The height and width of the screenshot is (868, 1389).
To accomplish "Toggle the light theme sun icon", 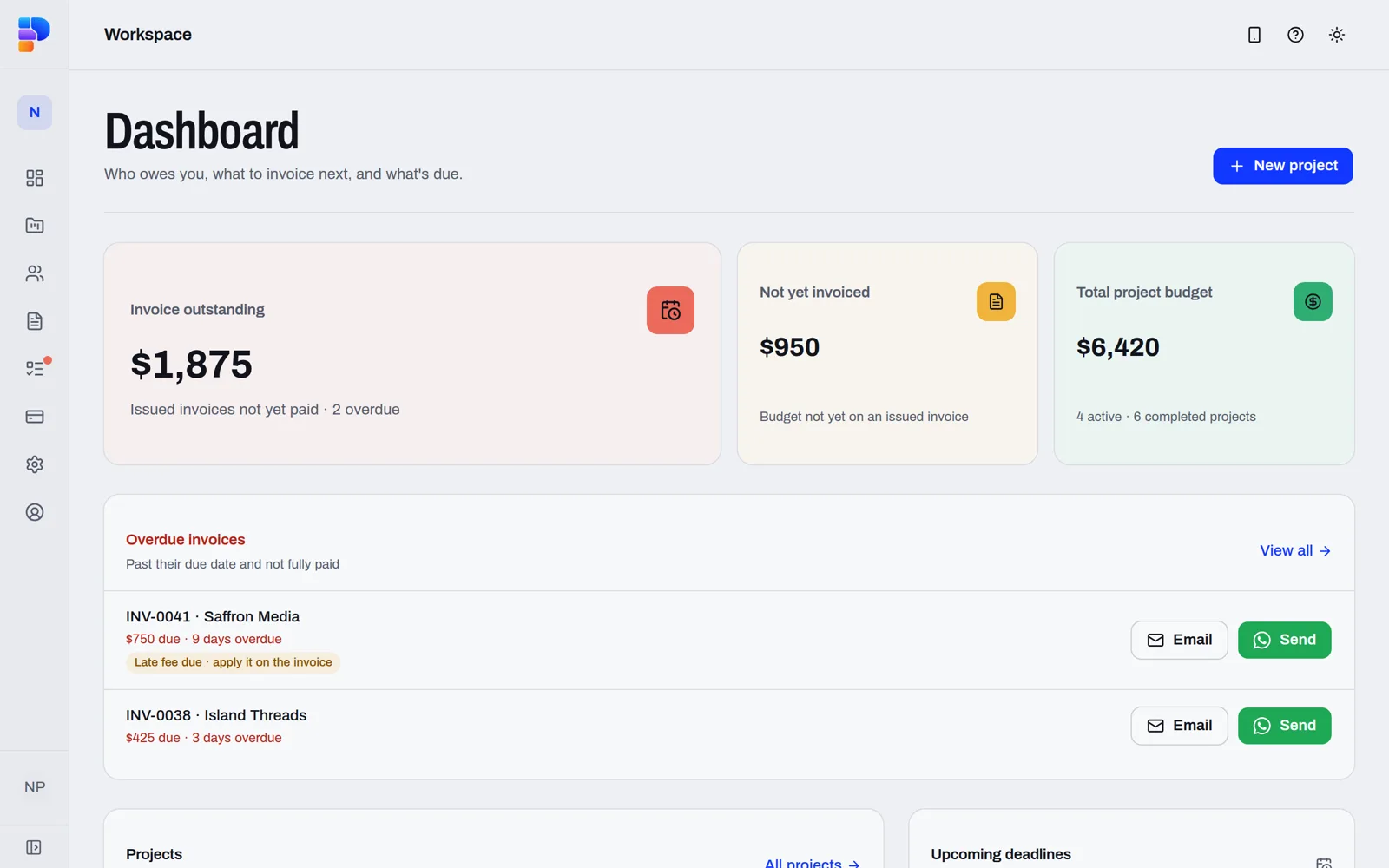I will tap(1337, 35).
